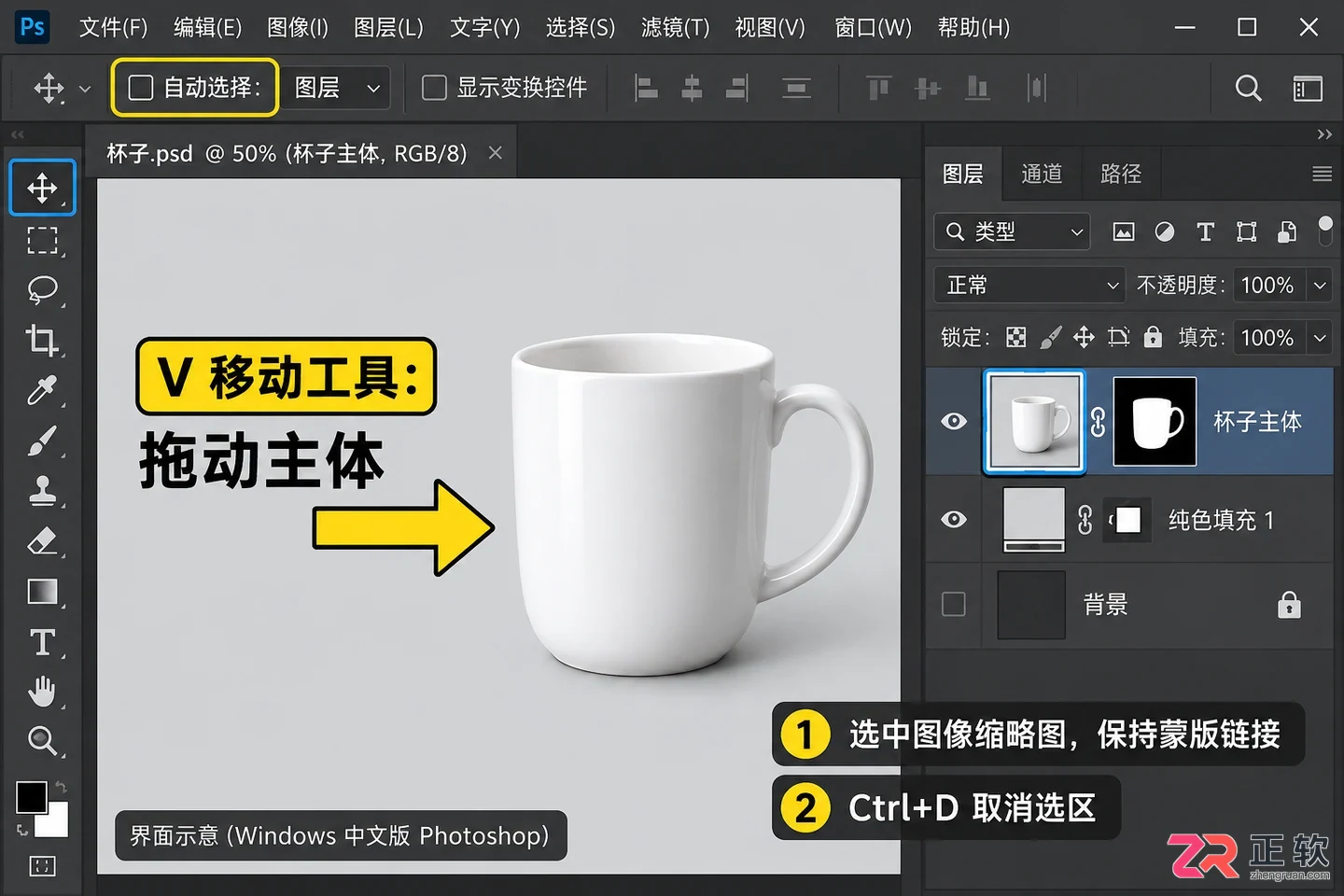Filter layers by pixel image icon

click(x=1124, y=231)
